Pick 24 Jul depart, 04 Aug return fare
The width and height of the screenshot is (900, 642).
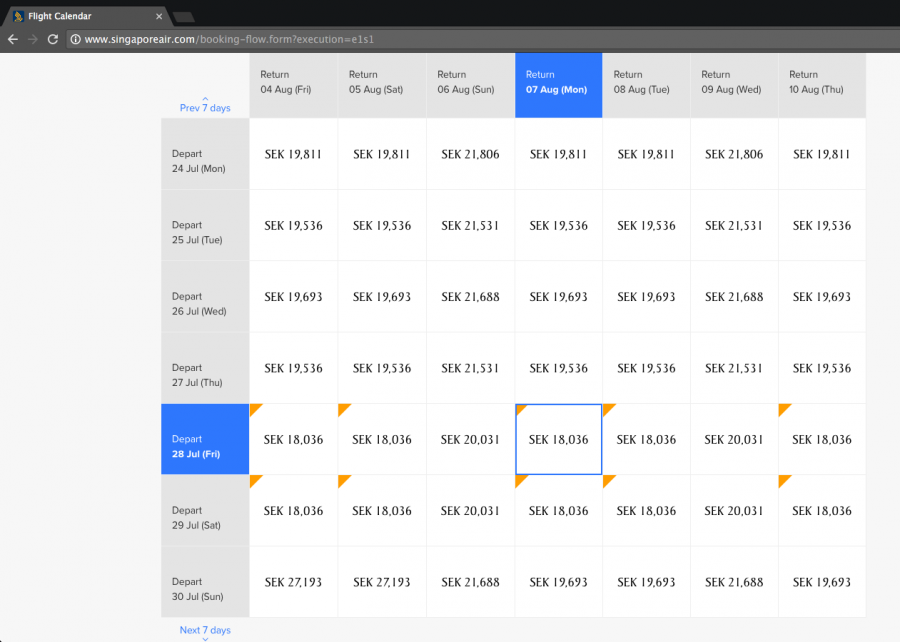[x=293, y=154]
